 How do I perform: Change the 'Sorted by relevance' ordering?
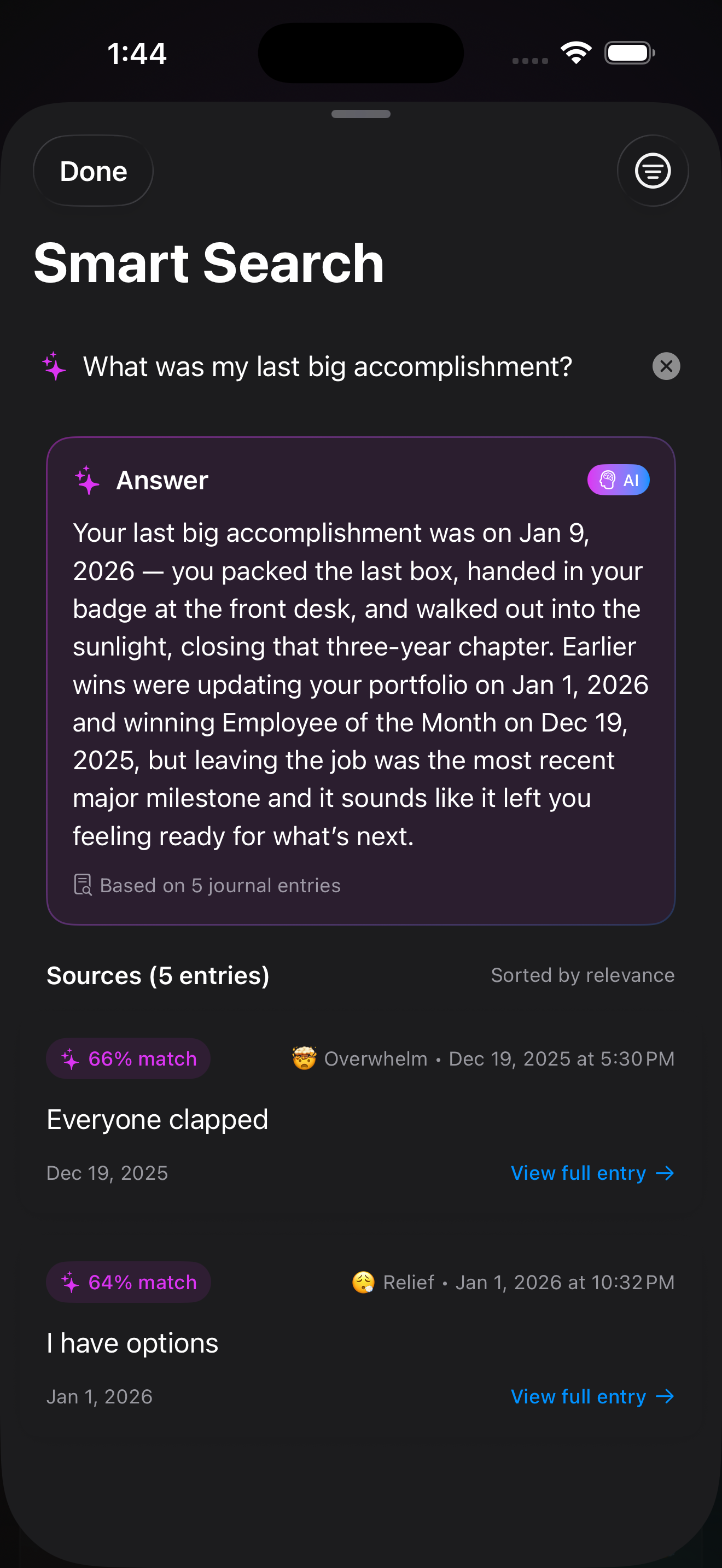click(583, 975)
